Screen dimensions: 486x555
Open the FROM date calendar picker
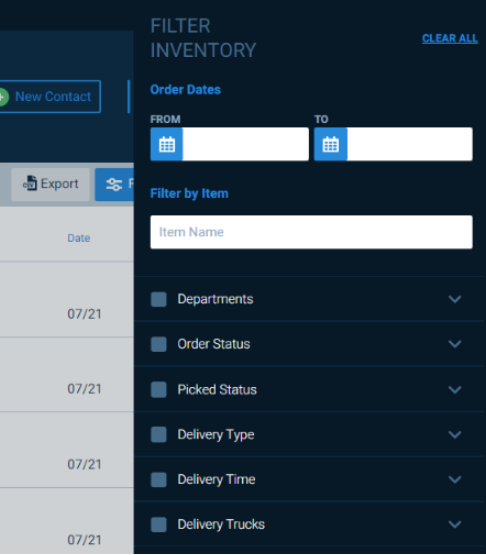pyautogui.click(x=167, y=144)
